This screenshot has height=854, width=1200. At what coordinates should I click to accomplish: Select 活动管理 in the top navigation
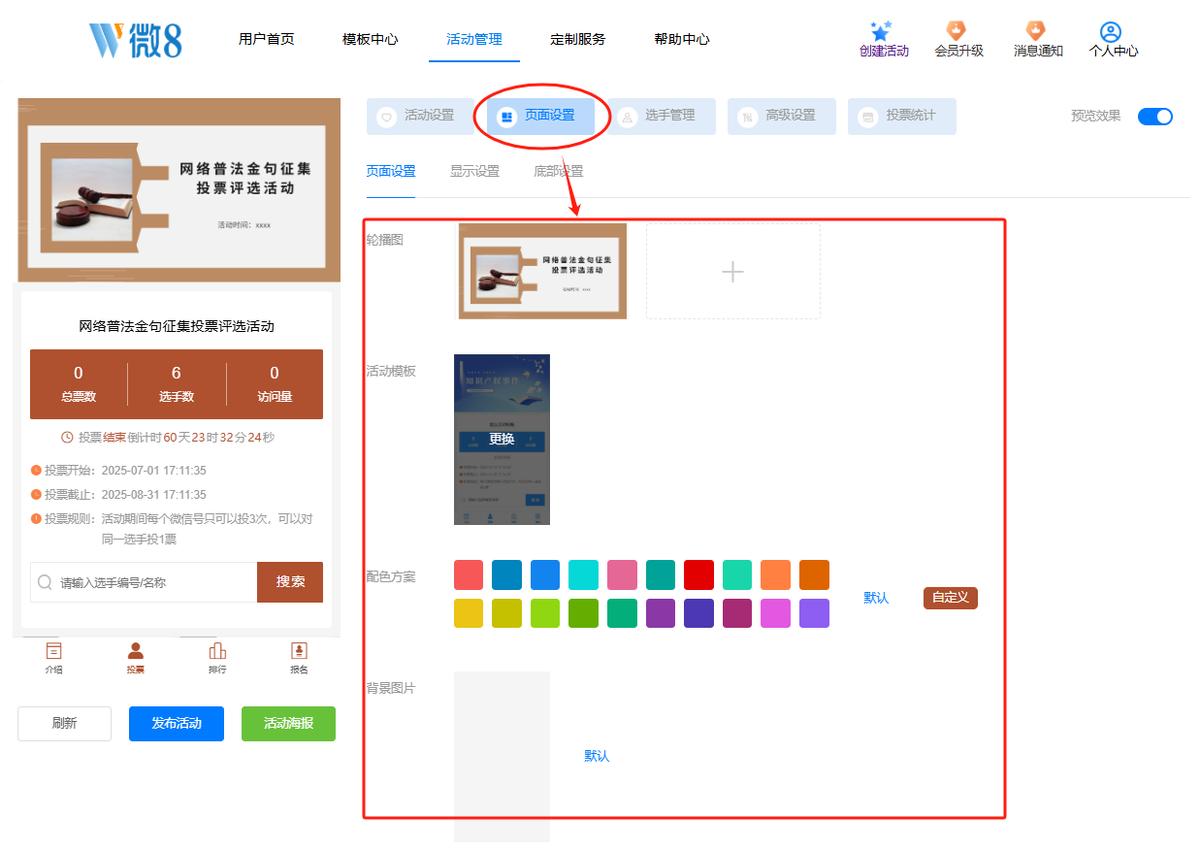click(x=474, y=39)
